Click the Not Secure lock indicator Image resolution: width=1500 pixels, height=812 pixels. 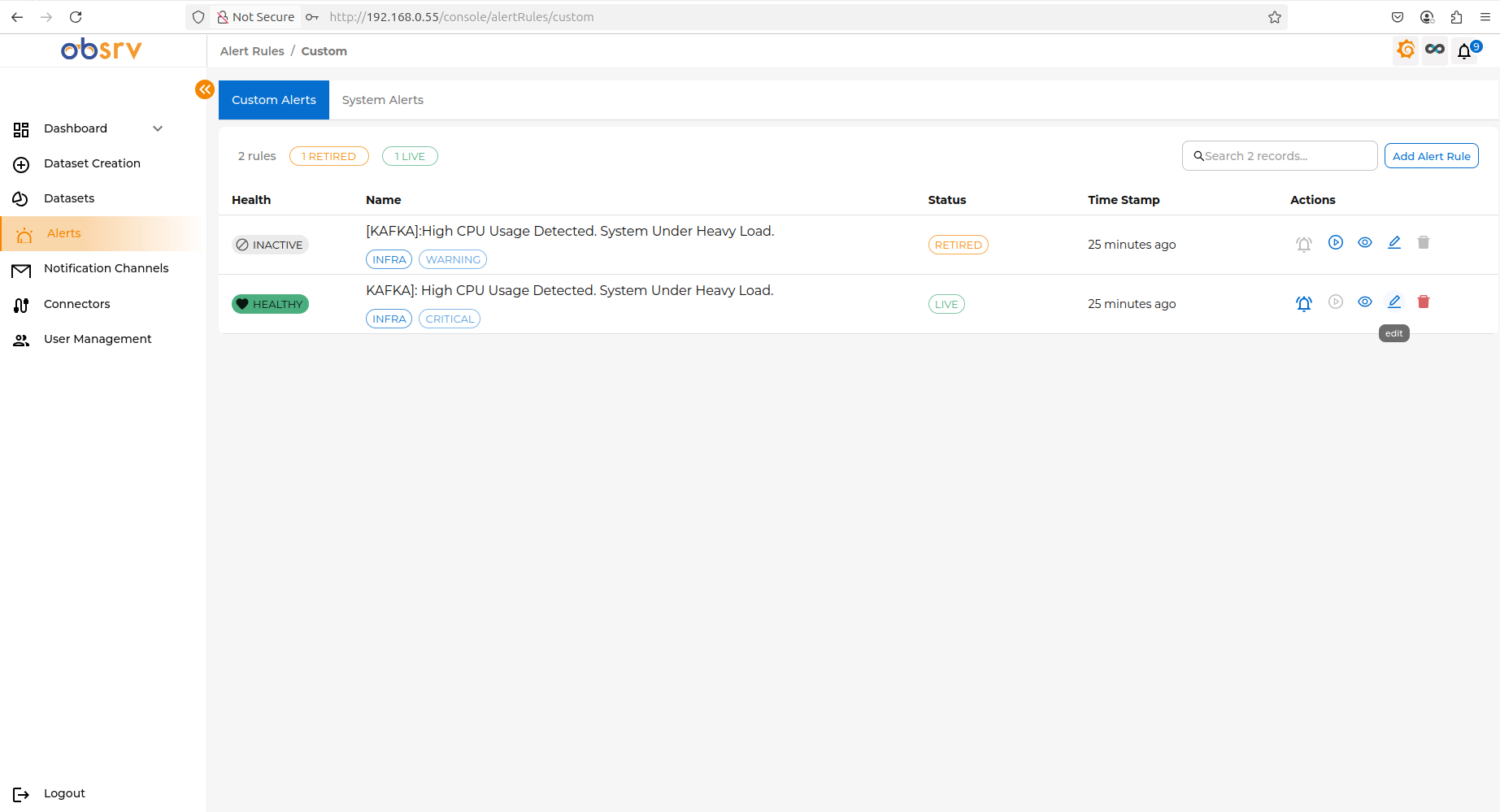(255, 17)
